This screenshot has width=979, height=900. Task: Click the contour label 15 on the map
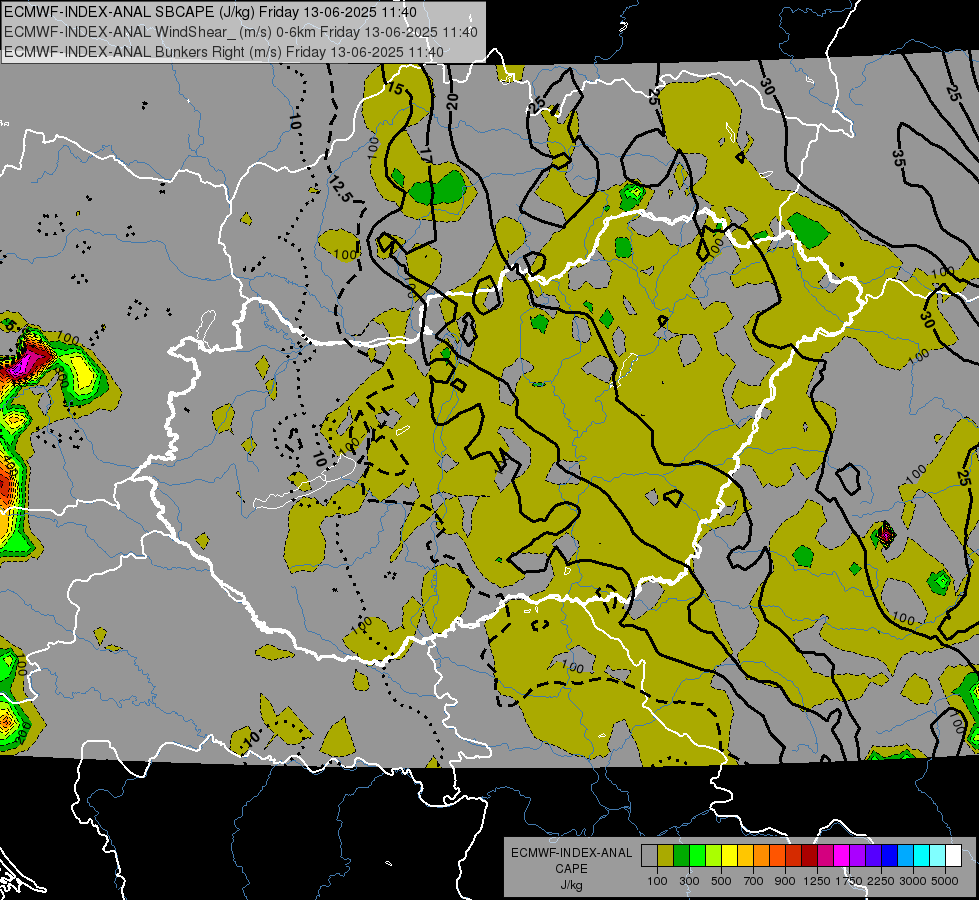click(x=396, y=88)
